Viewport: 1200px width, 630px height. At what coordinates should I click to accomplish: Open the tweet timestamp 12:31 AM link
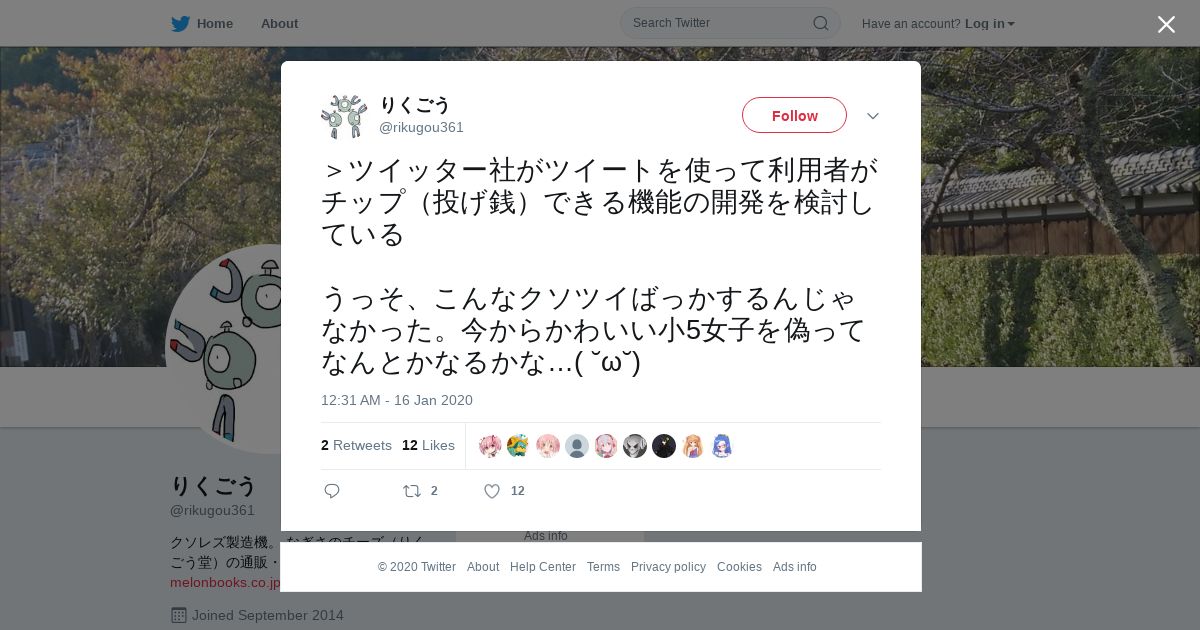click(397, 400)
